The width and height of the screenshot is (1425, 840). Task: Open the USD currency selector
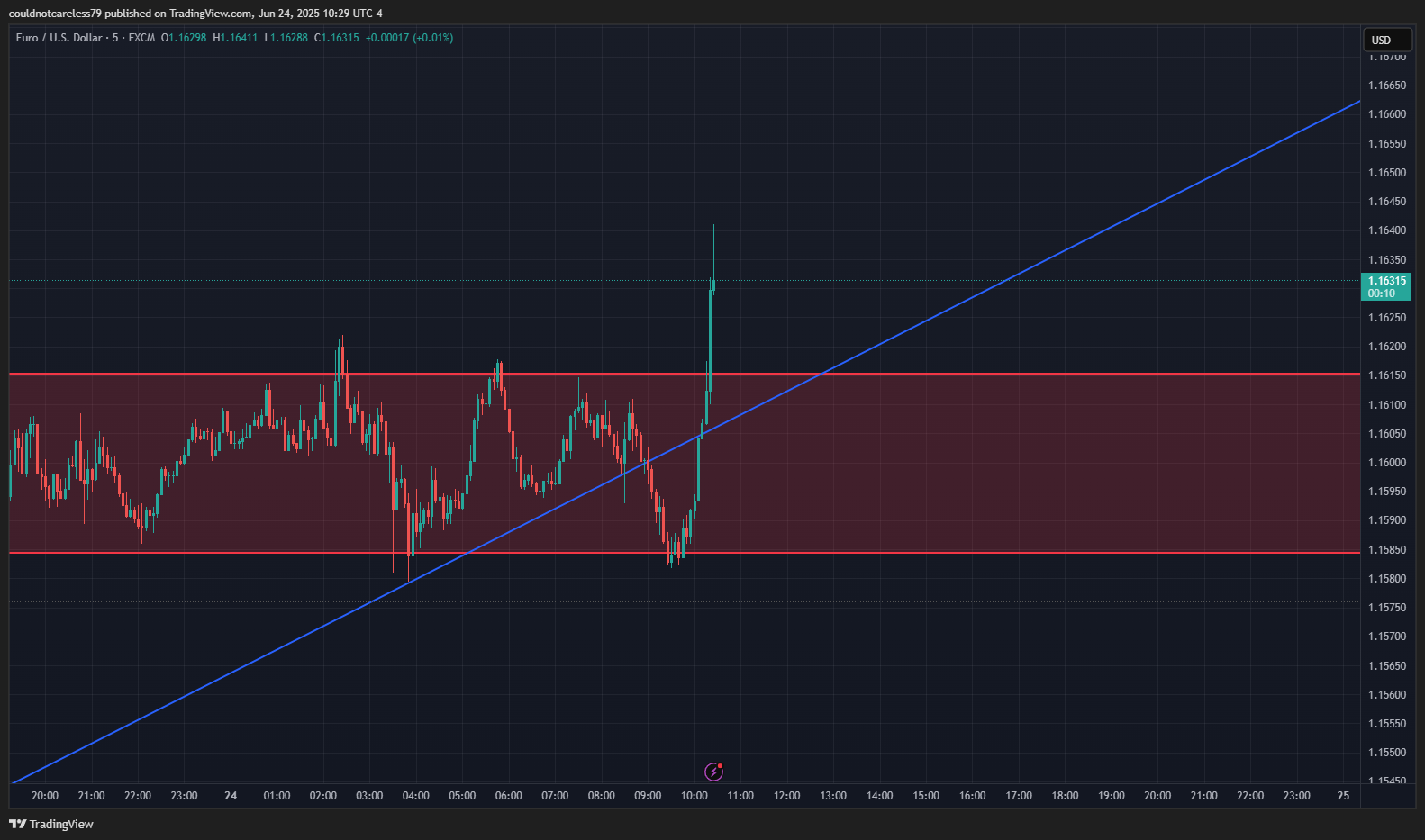[x=1387, y=40]
